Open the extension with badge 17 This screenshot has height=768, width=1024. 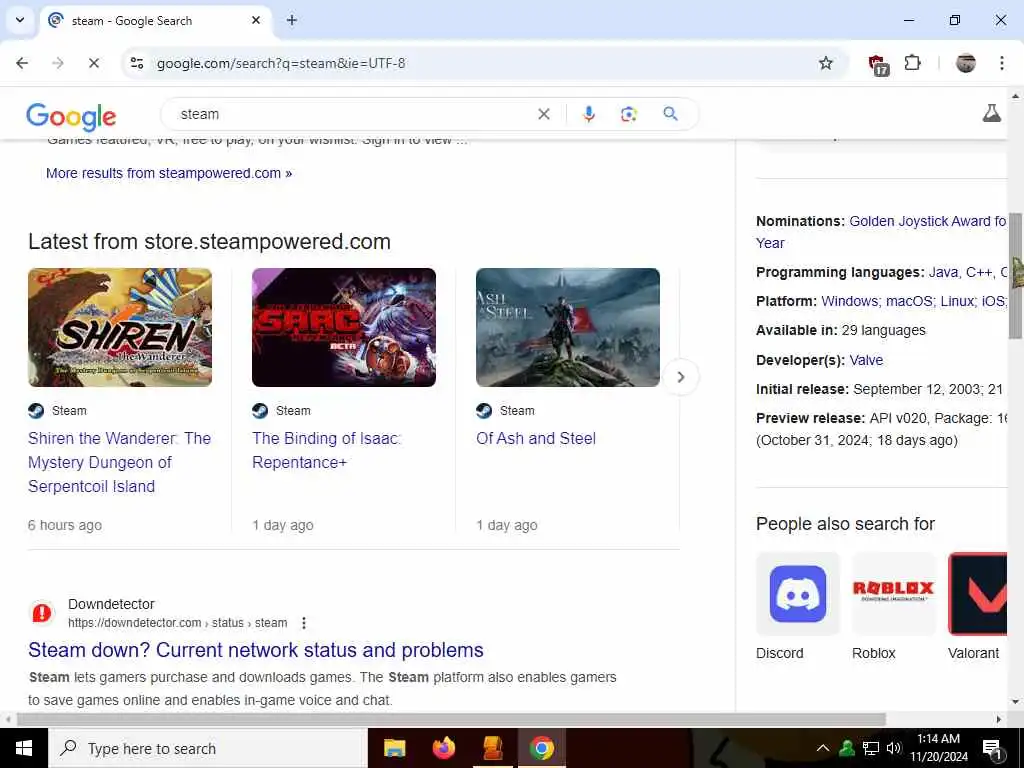[877, 64]
